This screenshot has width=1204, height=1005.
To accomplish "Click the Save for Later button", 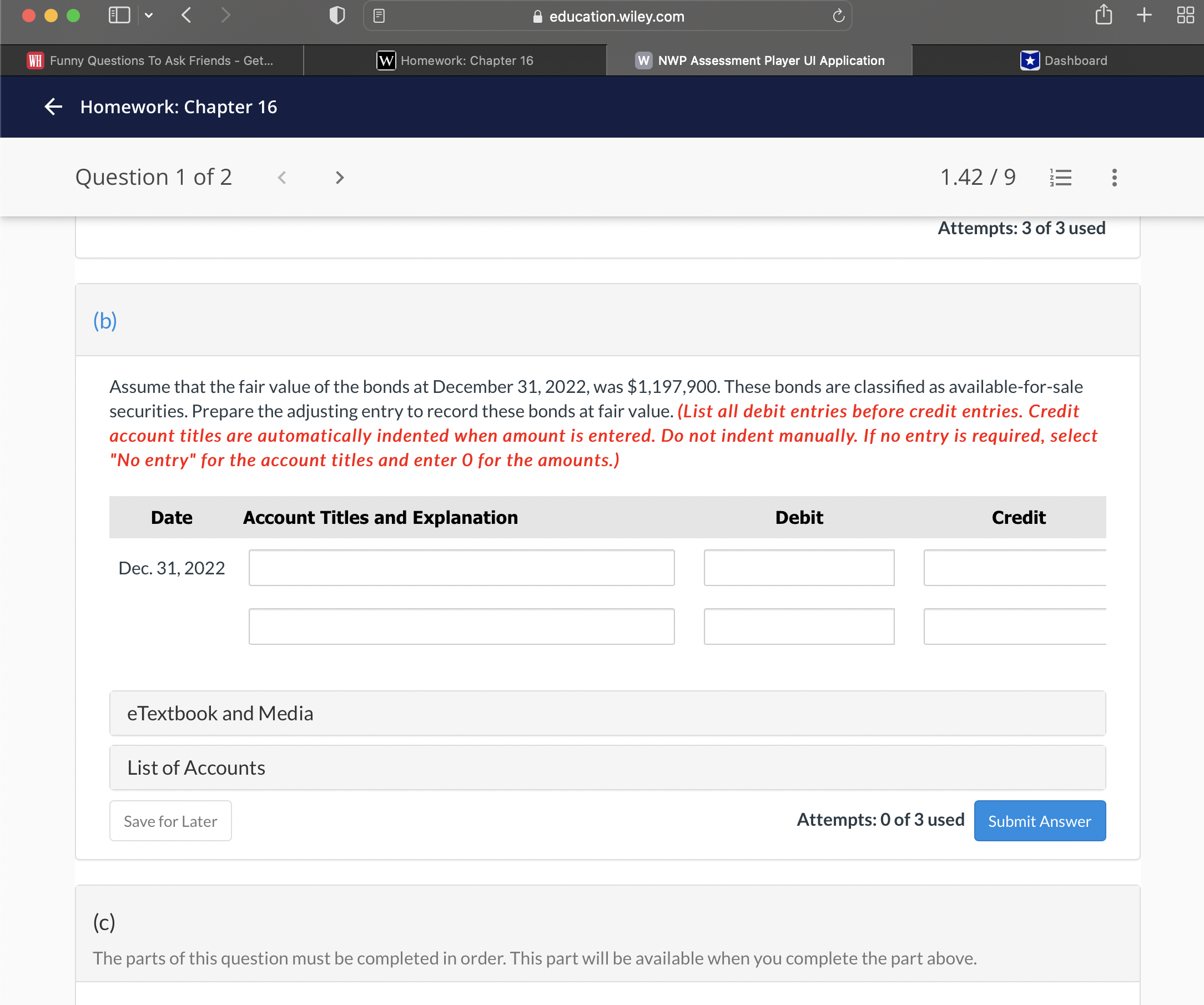I will (x=170, y=821).
